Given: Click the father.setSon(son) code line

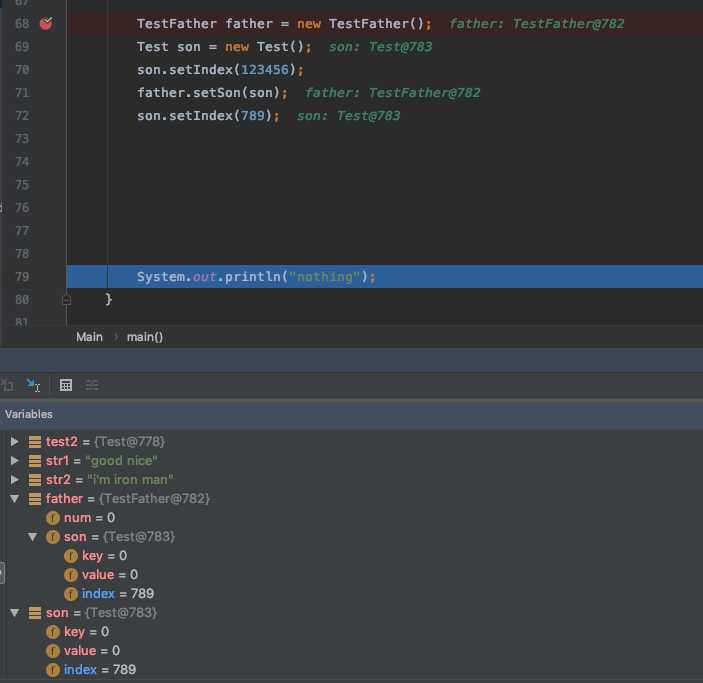Looking at the screenshot, I should pyautogui.click(x=212, y=93).
